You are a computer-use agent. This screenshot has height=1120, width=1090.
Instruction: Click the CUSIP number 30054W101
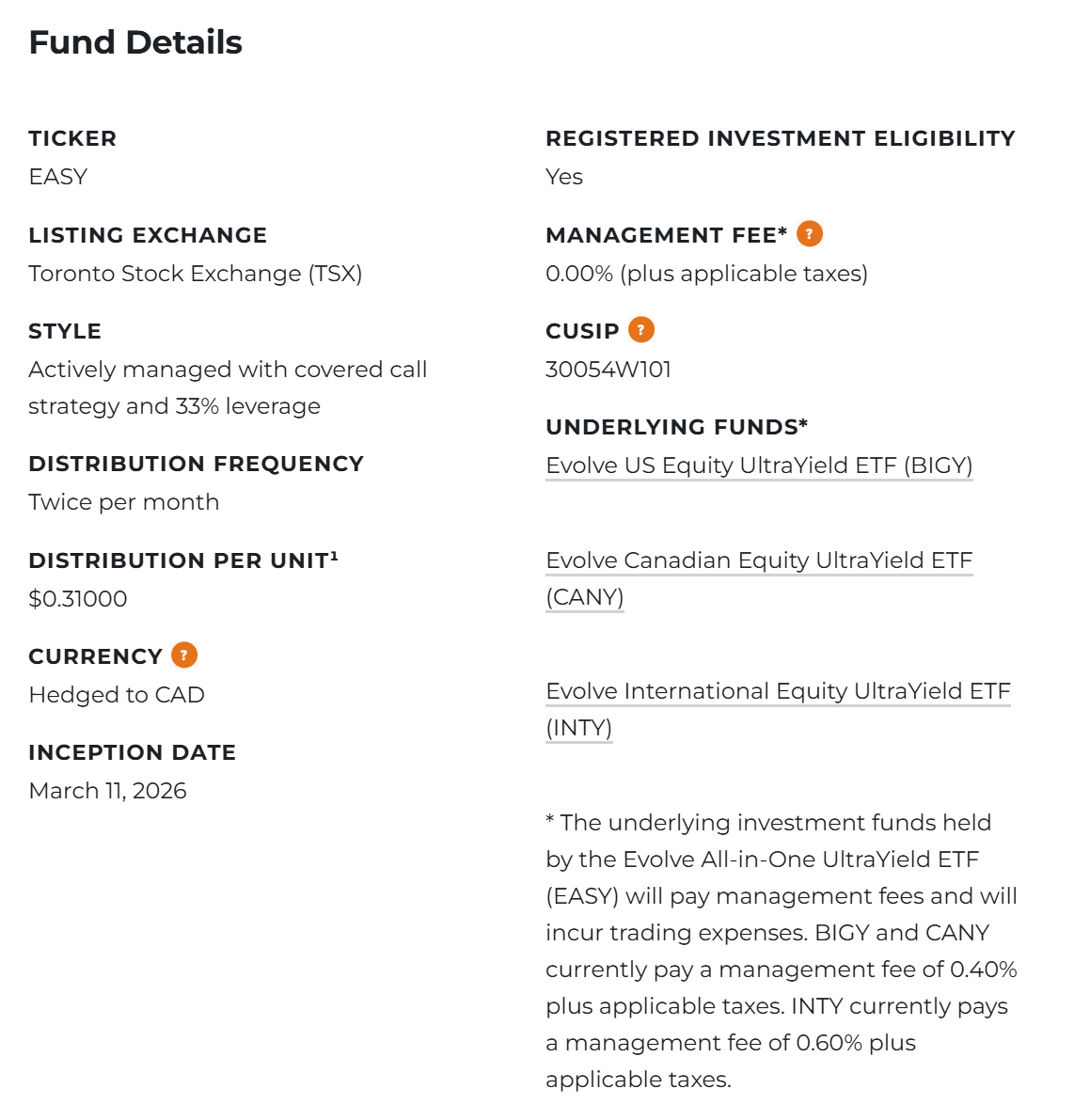(x=608, y=370)
